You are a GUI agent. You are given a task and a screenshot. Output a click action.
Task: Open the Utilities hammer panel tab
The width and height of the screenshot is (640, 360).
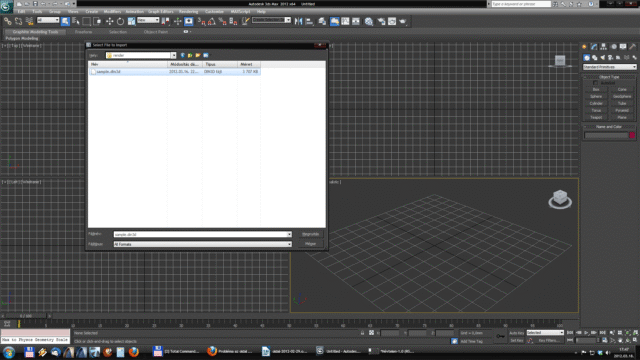click(632, 47)
